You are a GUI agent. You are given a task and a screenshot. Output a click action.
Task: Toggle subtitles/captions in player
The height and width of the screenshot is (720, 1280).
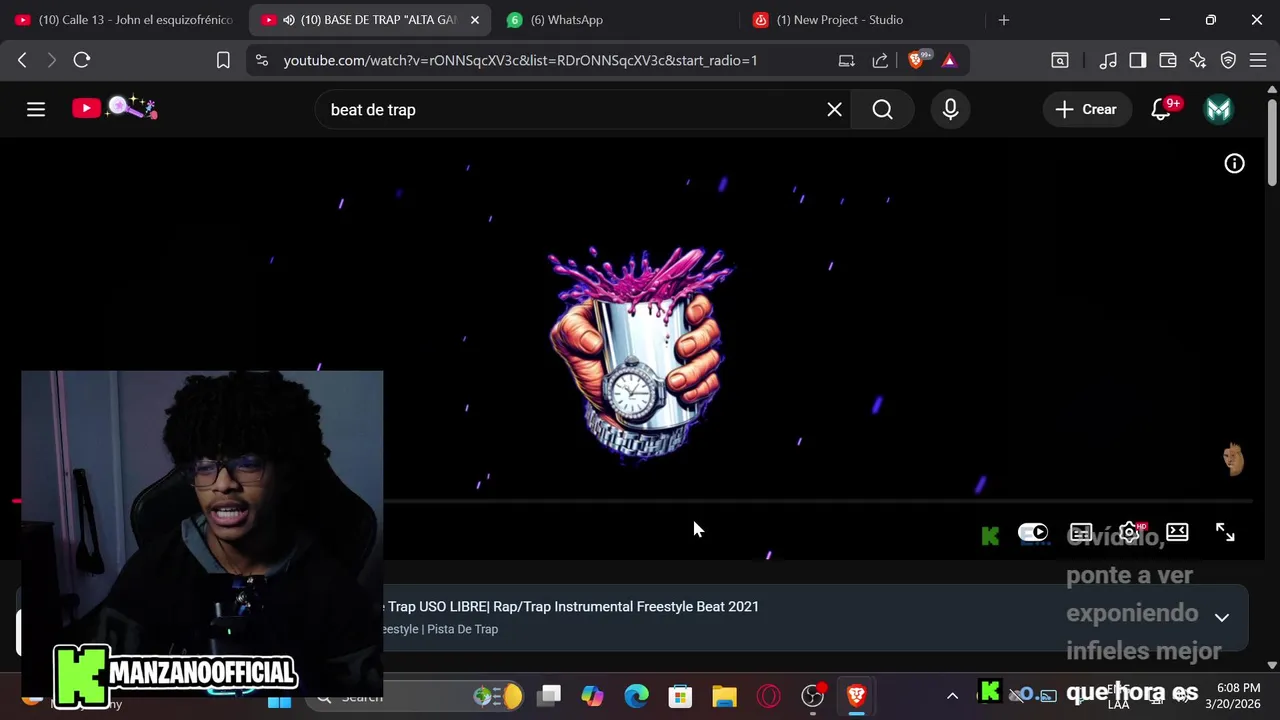click(x=1081, y=532)
